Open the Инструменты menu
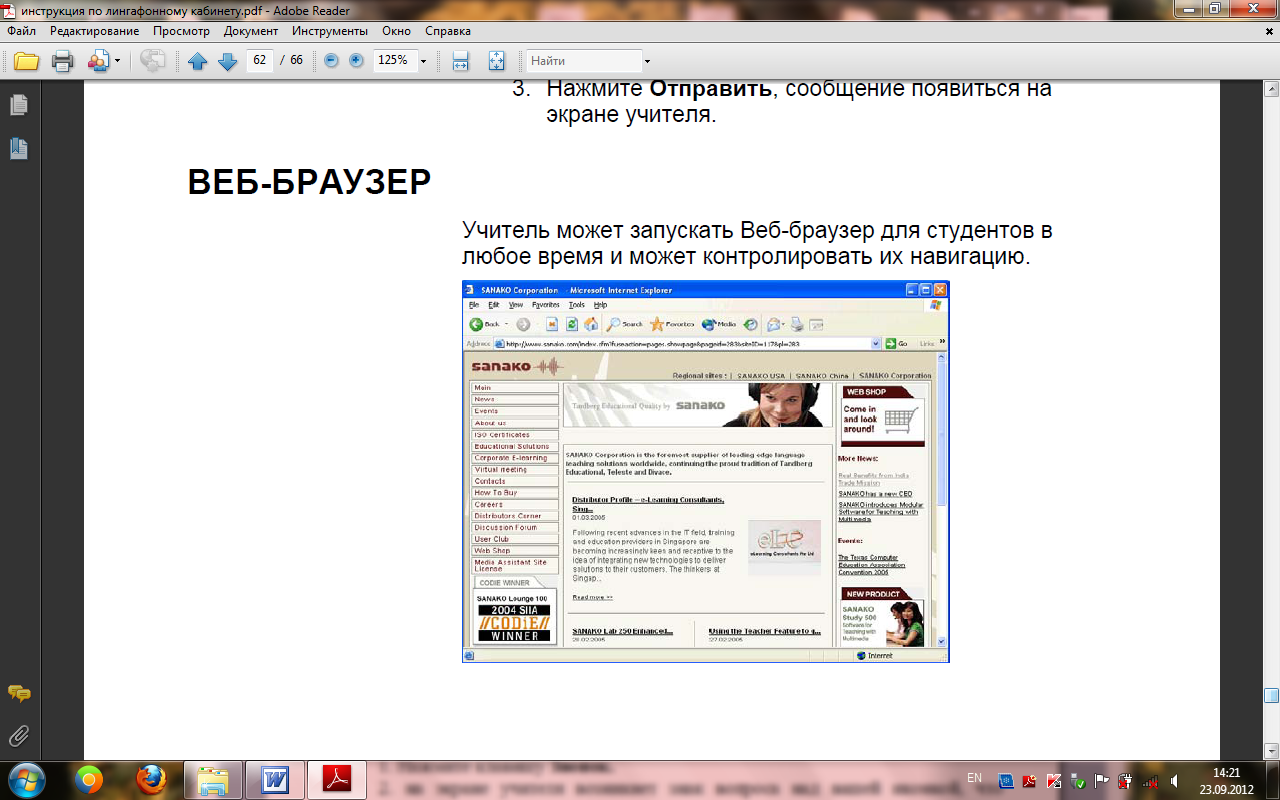The height and width of the screenshot is (800, 1280). tap(330, 31)
